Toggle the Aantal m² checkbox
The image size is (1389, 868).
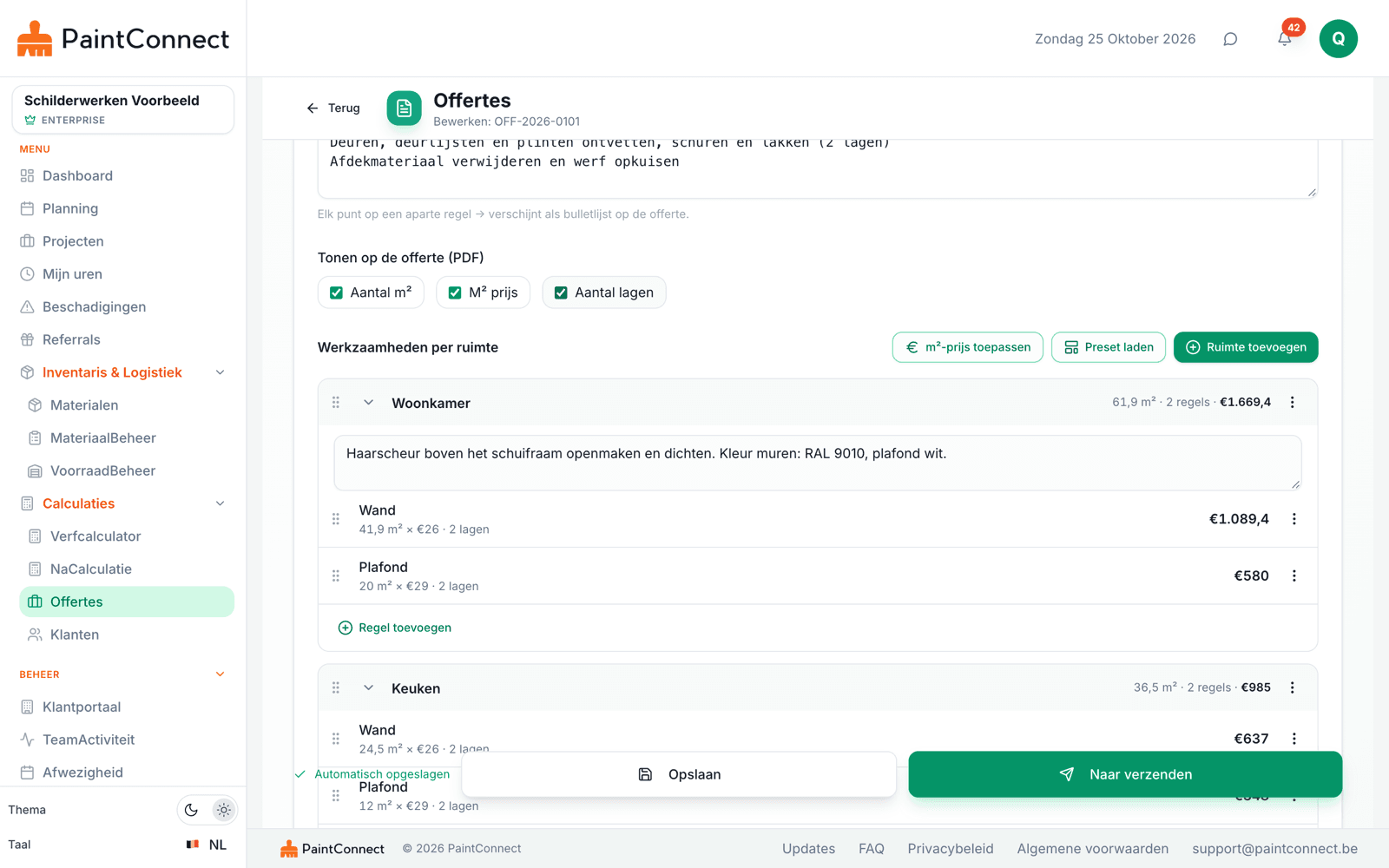[x=336, y=293]
